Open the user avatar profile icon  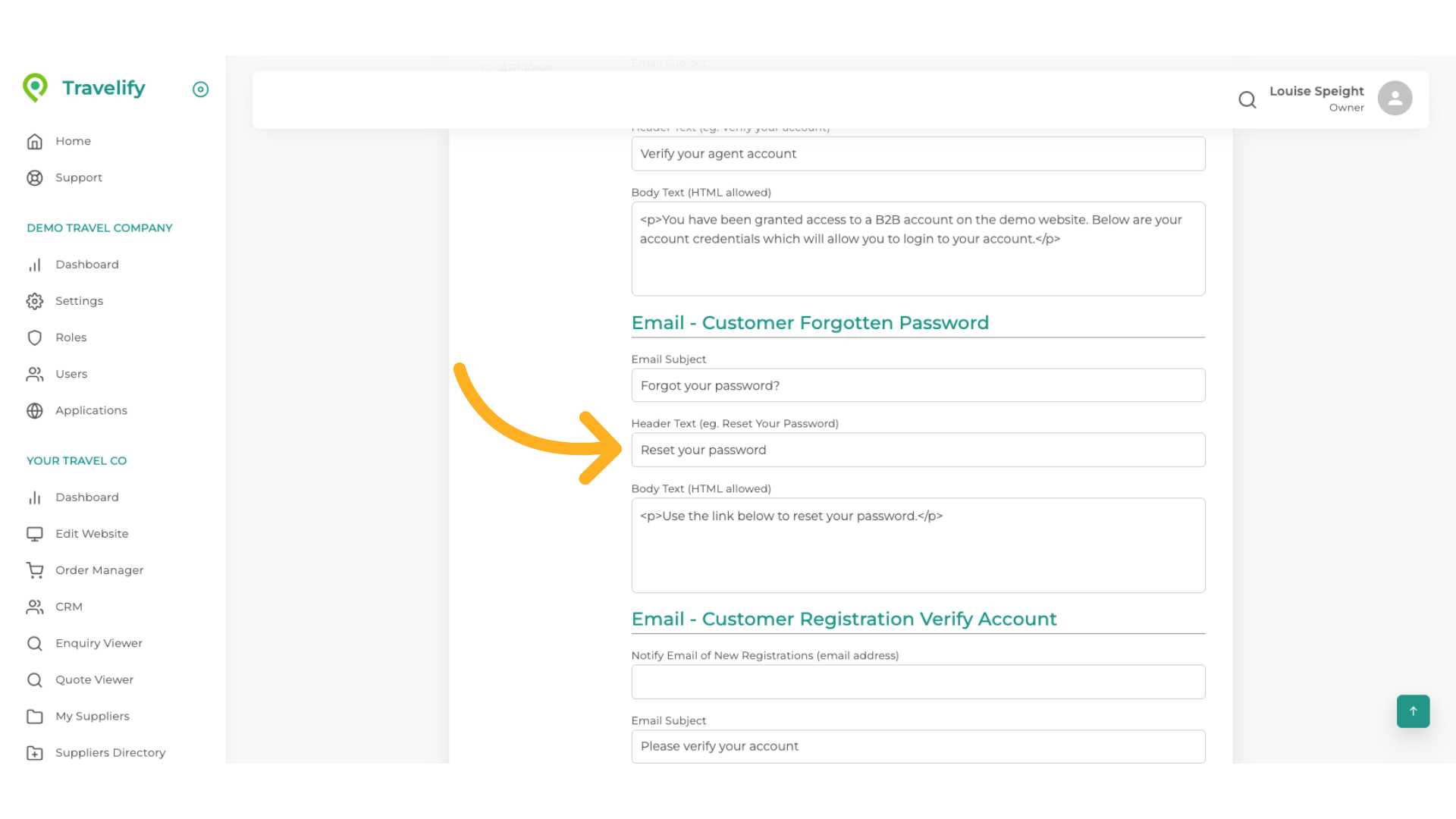[x=1395, y=99]
